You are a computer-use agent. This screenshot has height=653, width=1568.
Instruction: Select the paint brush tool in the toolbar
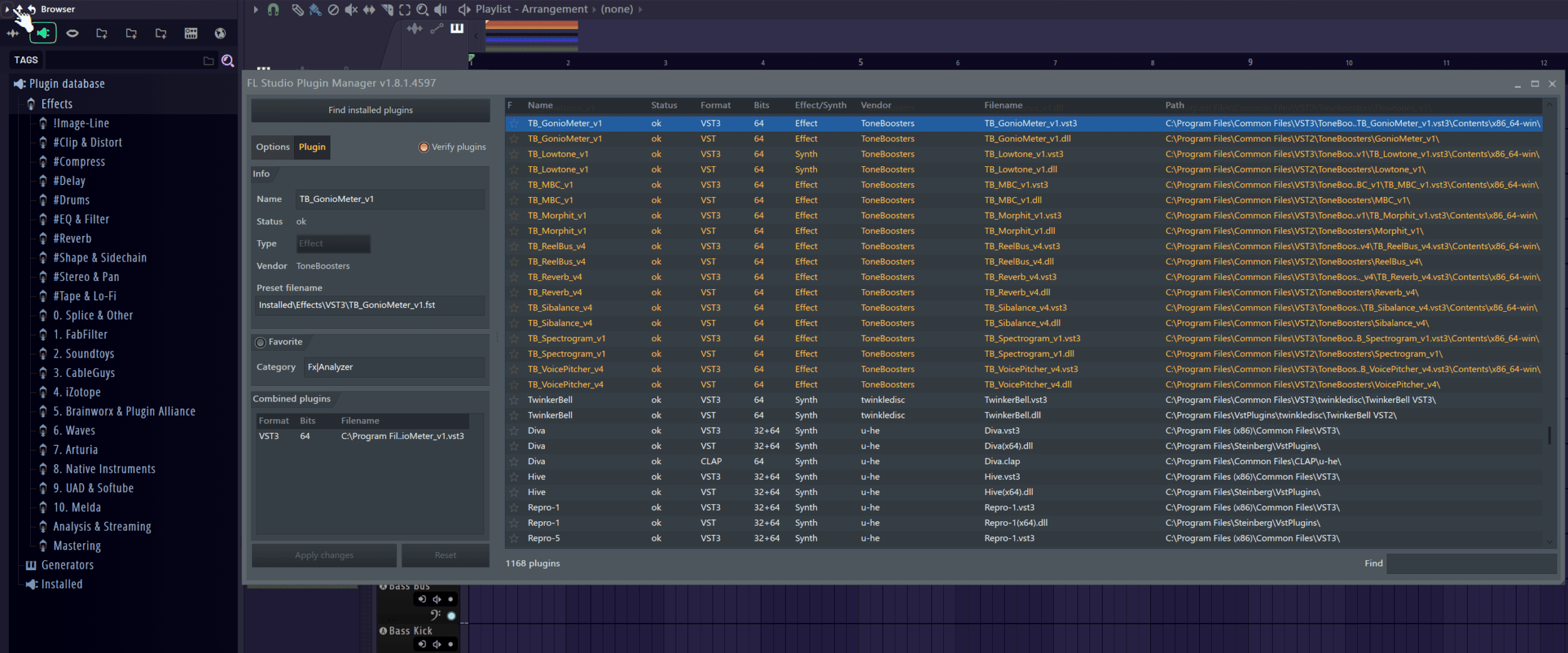[315, 9]
